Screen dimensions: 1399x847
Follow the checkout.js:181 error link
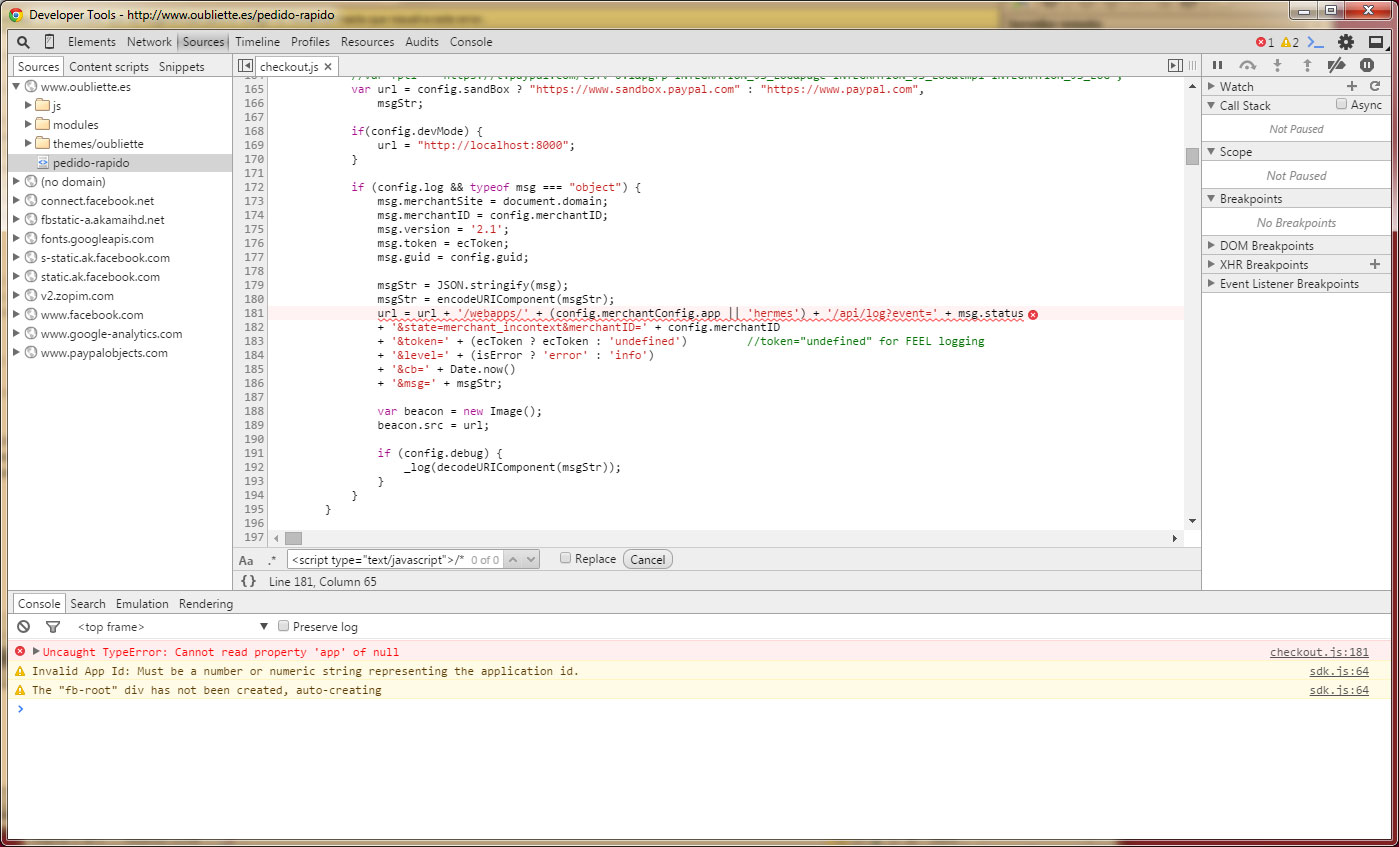pyautogui.click(x=1318, y=652)
